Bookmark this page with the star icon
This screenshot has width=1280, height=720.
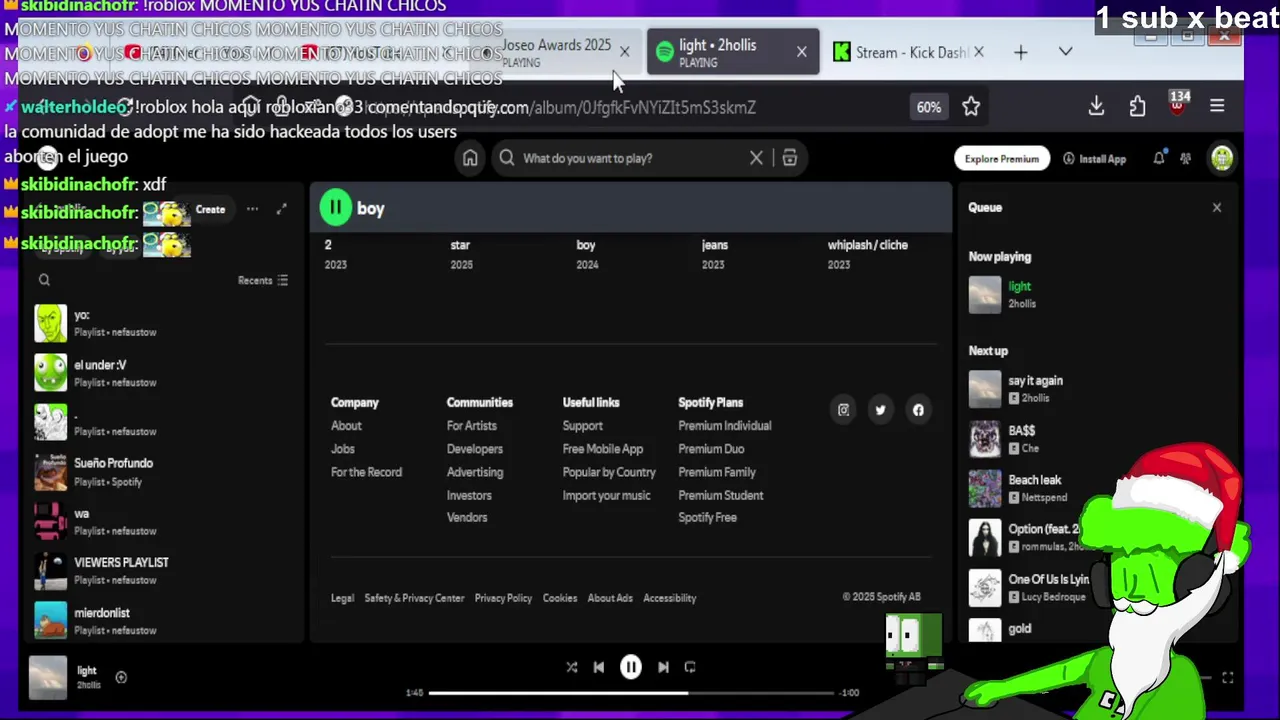point(971,106)
